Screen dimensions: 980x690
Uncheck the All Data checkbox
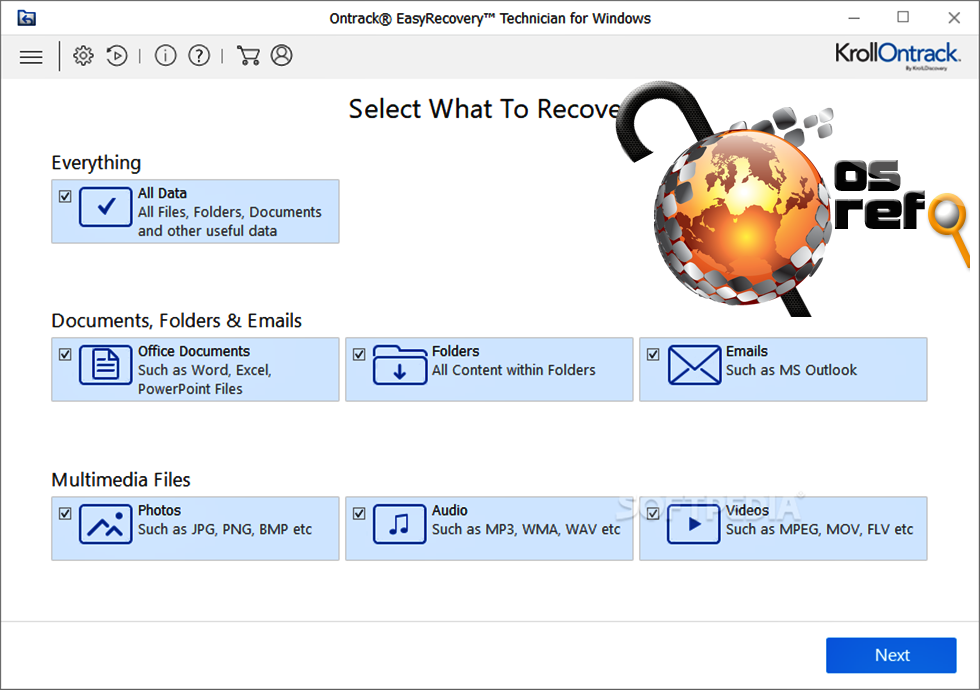(65, 196)
